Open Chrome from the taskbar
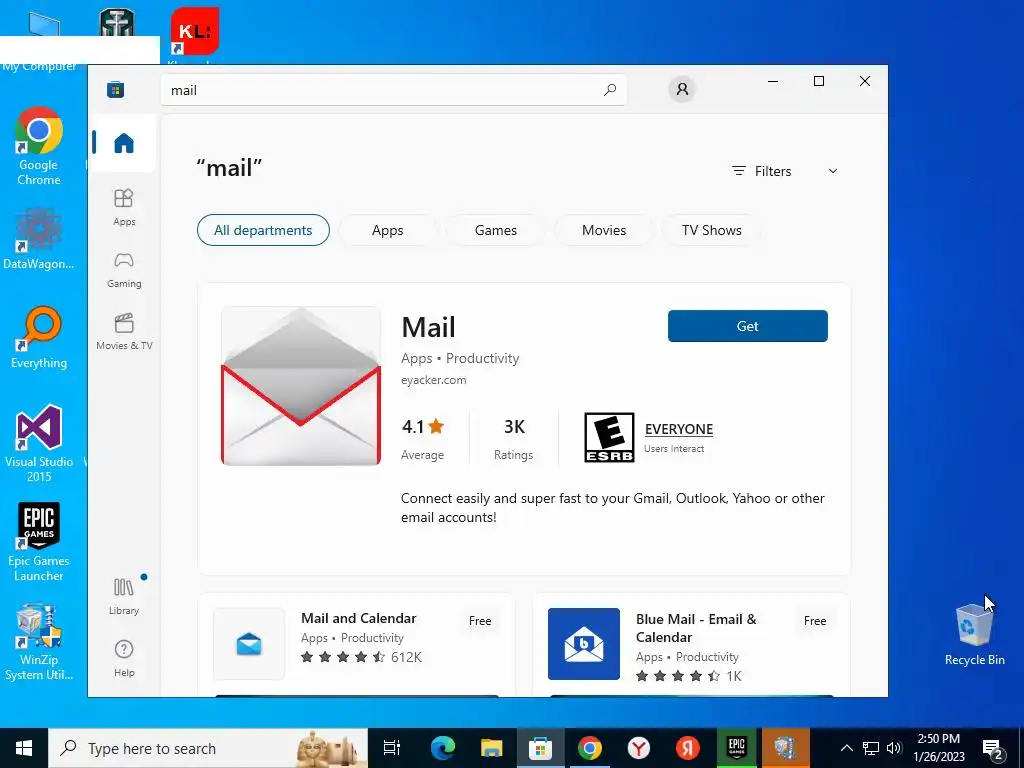 tap(590, 748)
